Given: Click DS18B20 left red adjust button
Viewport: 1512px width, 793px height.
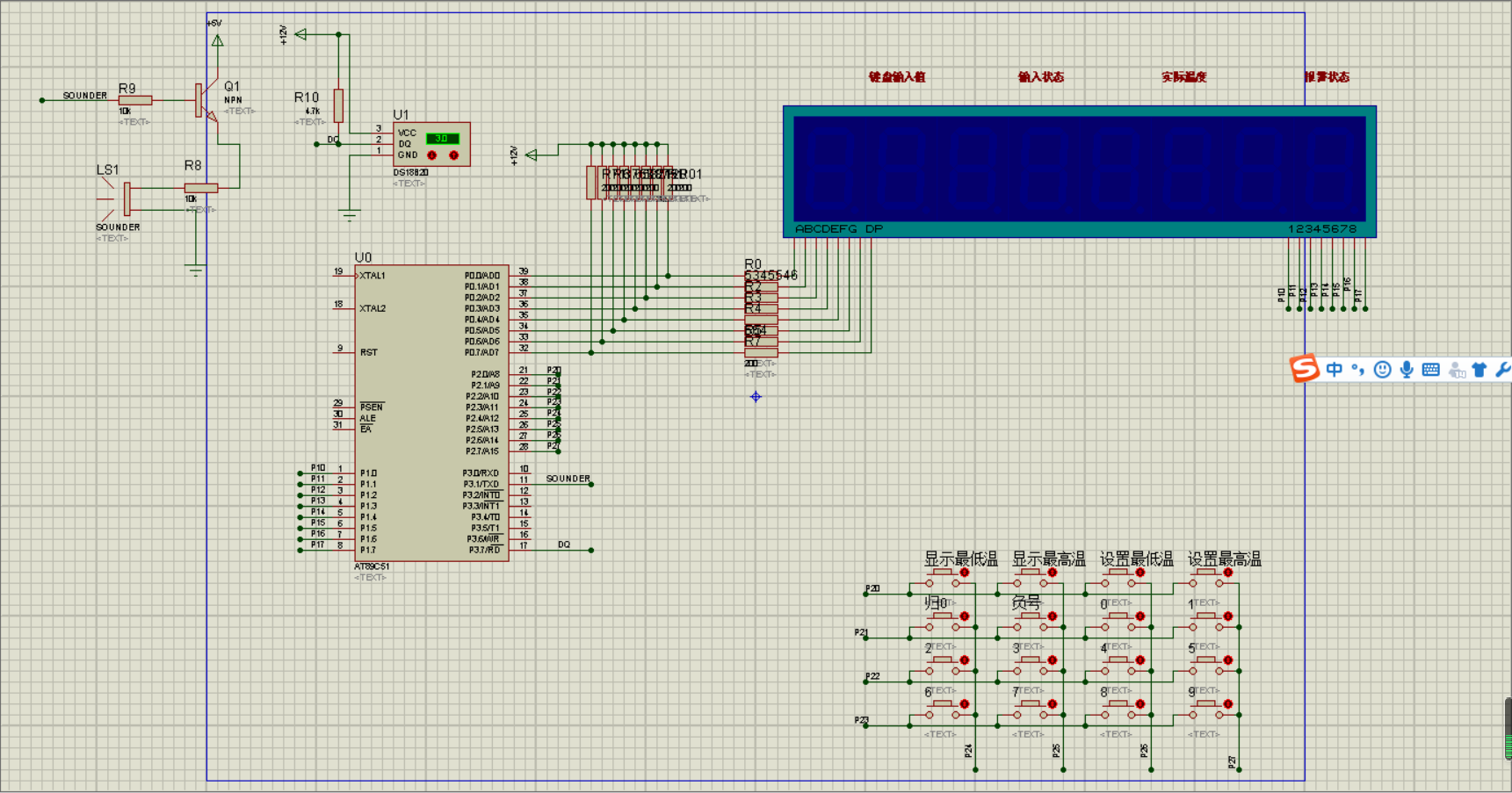Looking at the screenshot, I should pyautogui.click(x=432, y=155).
